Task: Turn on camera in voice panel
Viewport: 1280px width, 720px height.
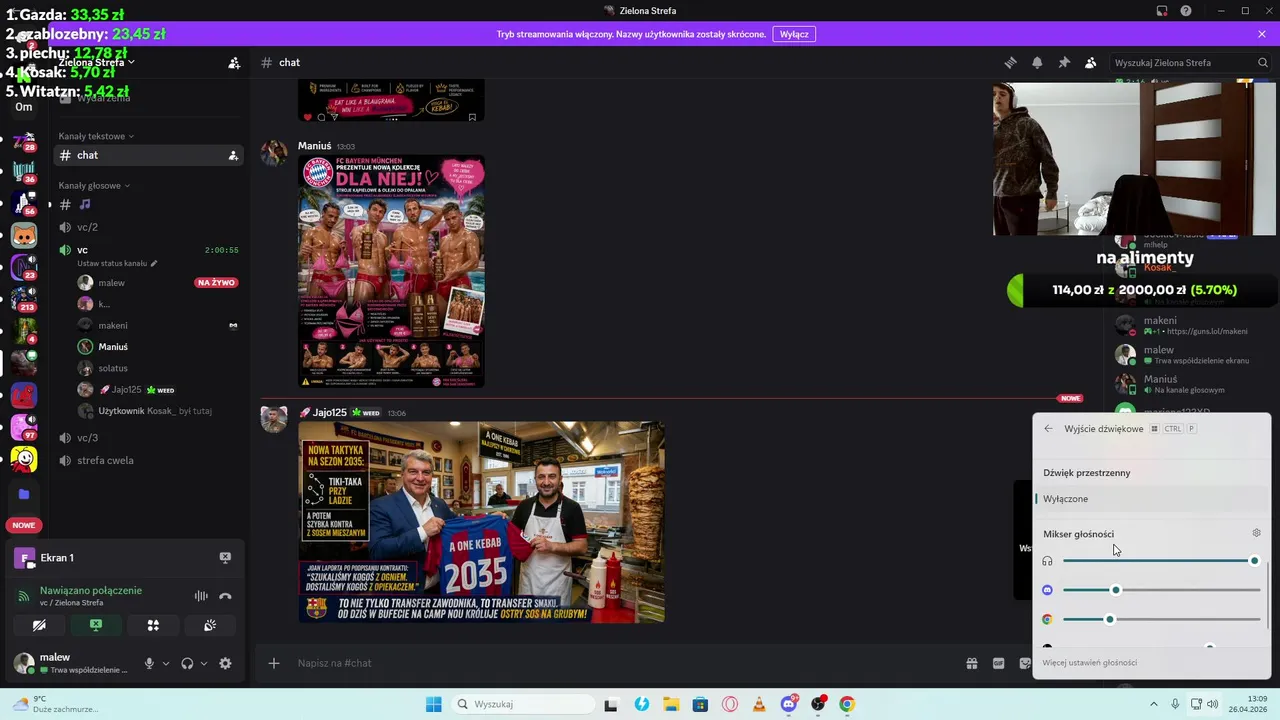Action: [39, 625]
